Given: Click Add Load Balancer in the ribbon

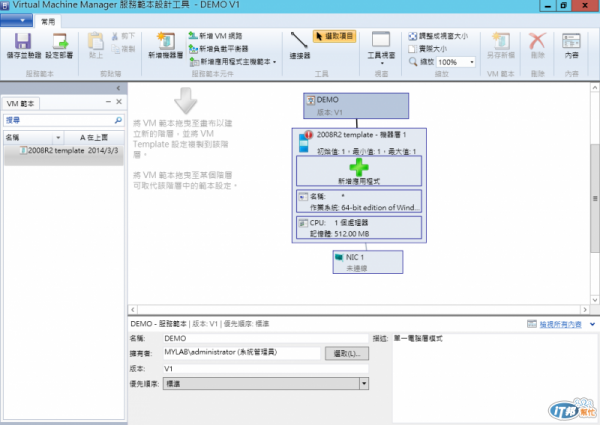Looking at the screenshot, I should click(x=218, y=49).
